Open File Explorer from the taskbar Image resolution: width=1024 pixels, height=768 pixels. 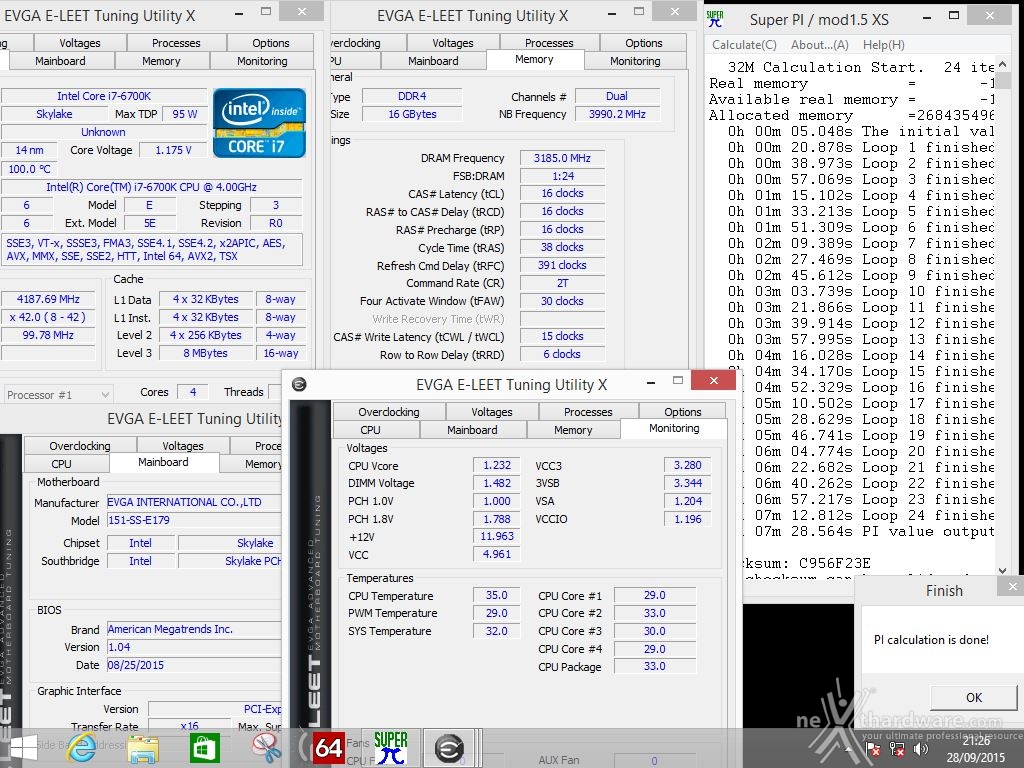(x=143, y=748)
